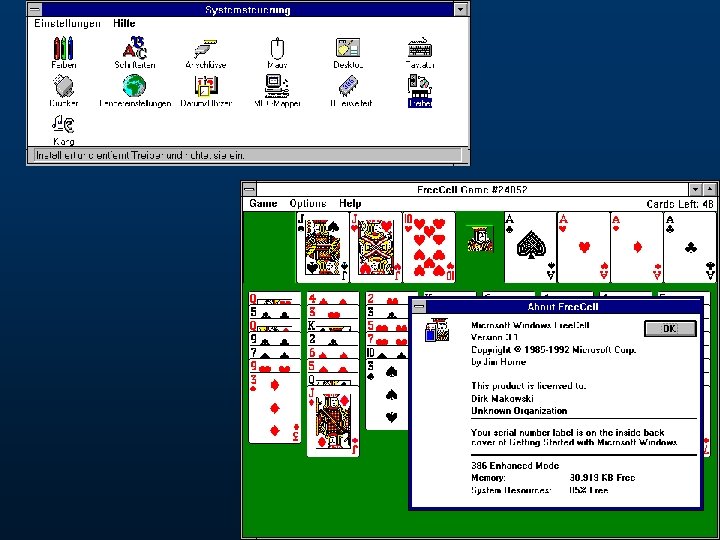Image resolution: width=720 pixels, height=540 pixels.
Task: Open the About FreeCell dialog's control menu box
Action: (x=419, y=307)
